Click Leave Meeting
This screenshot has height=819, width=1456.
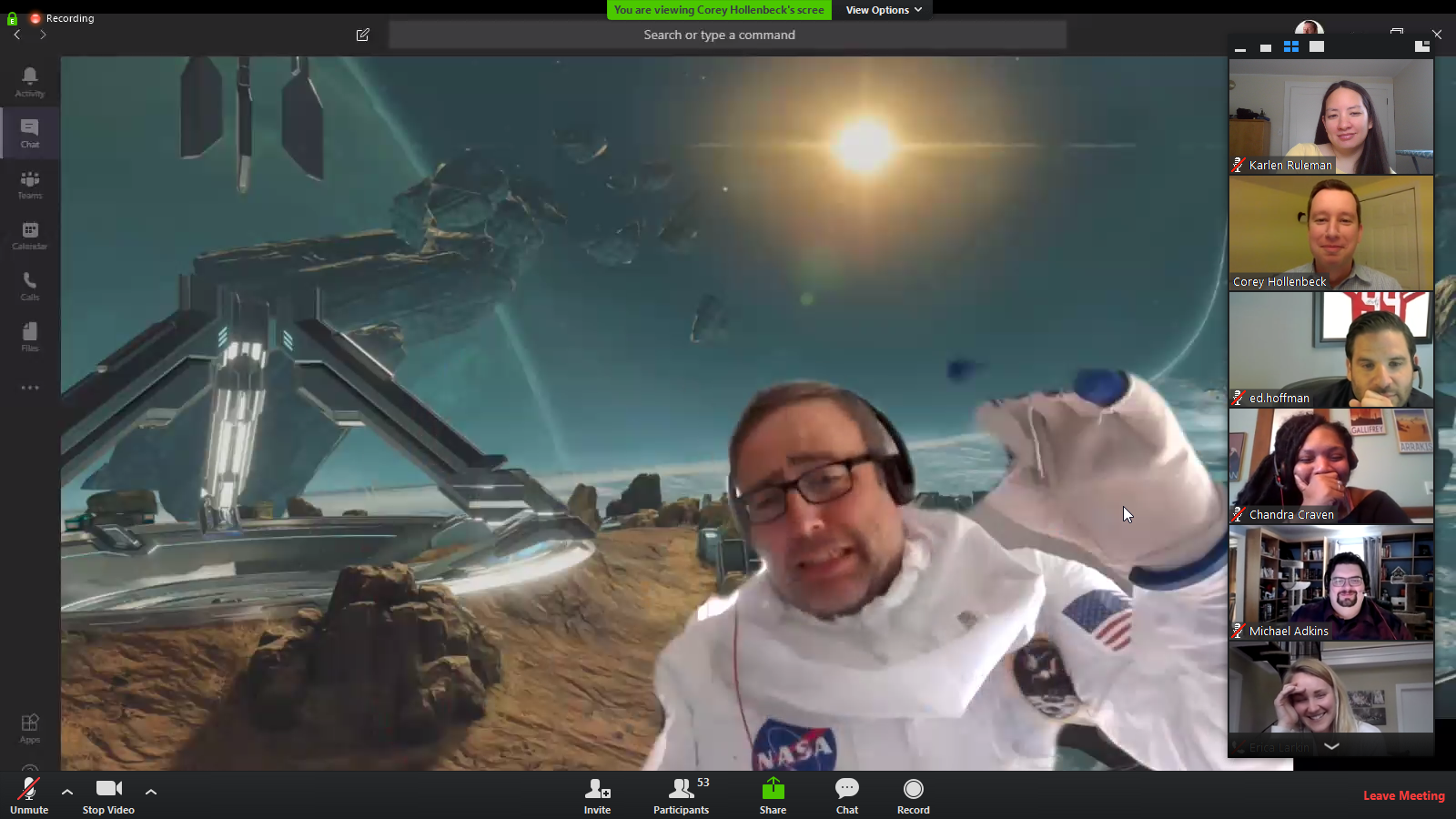pos(1403,795)
